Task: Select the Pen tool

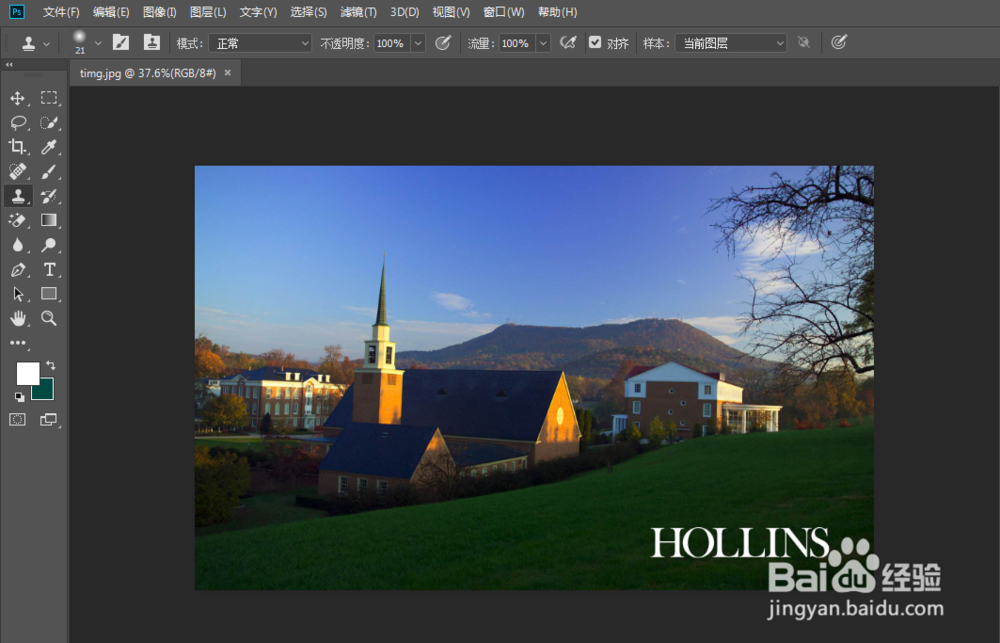Action: click(18, 269)
